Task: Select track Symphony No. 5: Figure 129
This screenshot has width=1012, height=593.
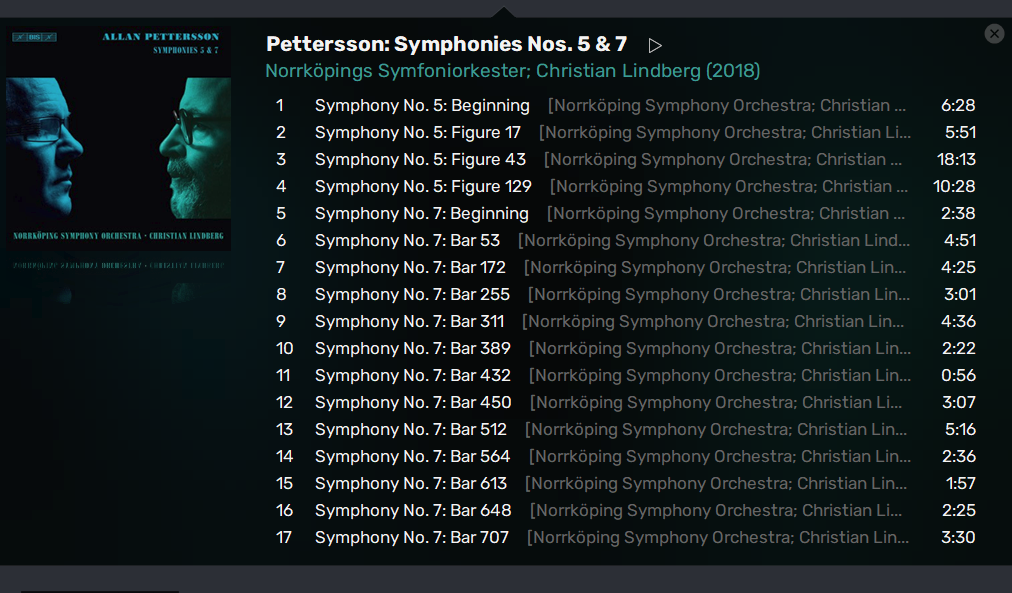Action: click(x=423, y=186)
